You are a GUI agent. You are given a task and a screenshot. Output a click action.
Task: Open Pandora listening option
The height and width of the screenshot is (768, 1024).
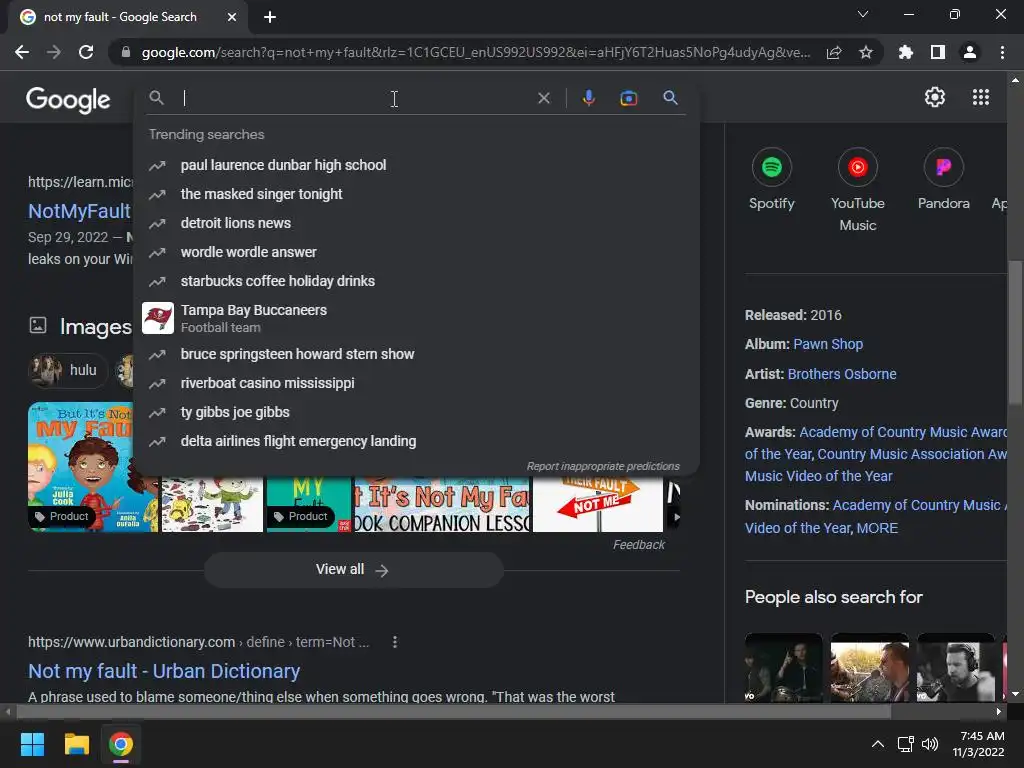[x=943, y=180]
